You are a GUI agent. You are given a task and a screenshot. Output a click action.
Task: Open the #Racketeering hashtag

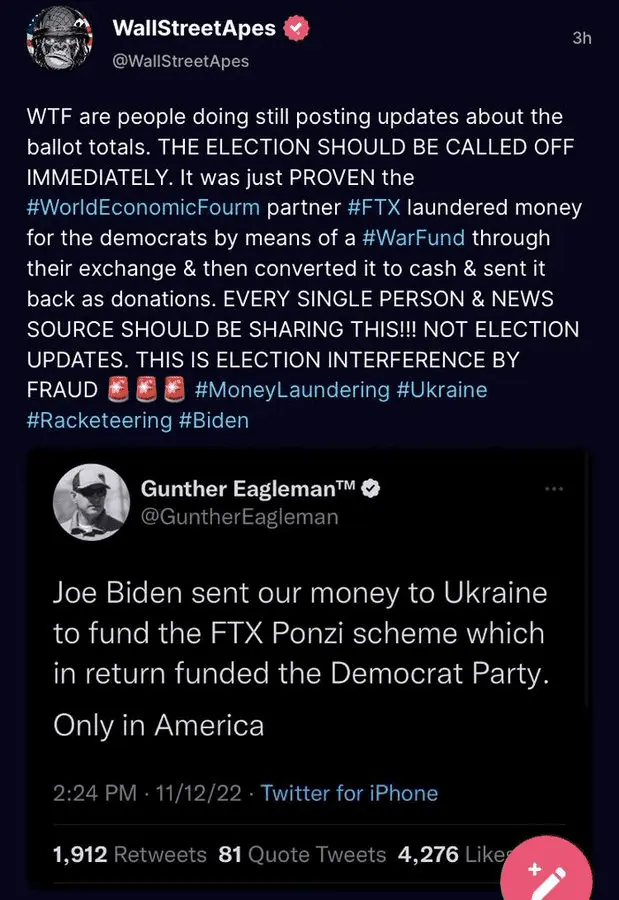99,420
